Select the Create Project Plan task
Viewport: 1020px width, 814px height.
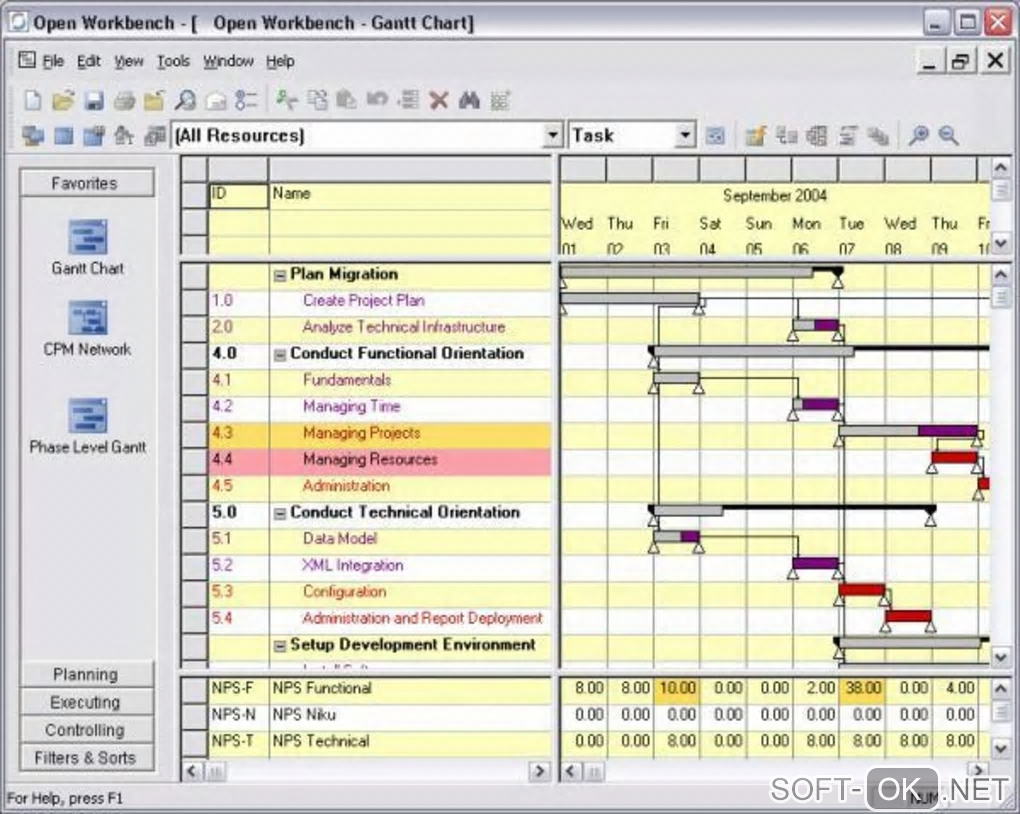tap(364, 301)
